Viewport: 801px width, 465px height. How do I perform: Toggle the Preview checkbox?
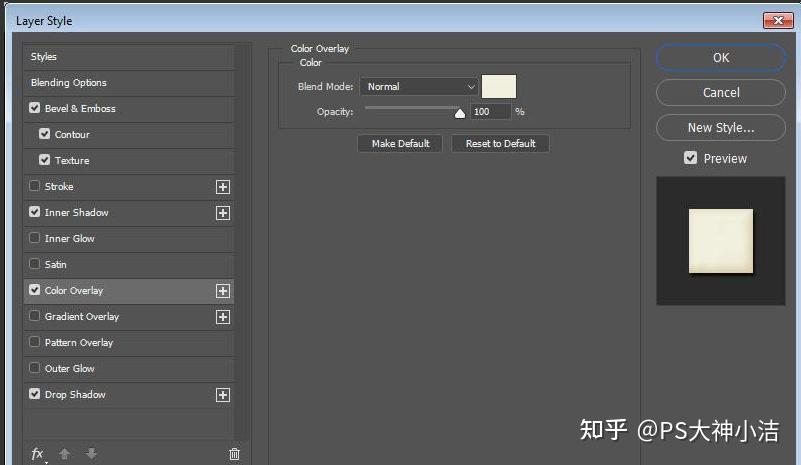pyautogui.click(x=690, y=158)
